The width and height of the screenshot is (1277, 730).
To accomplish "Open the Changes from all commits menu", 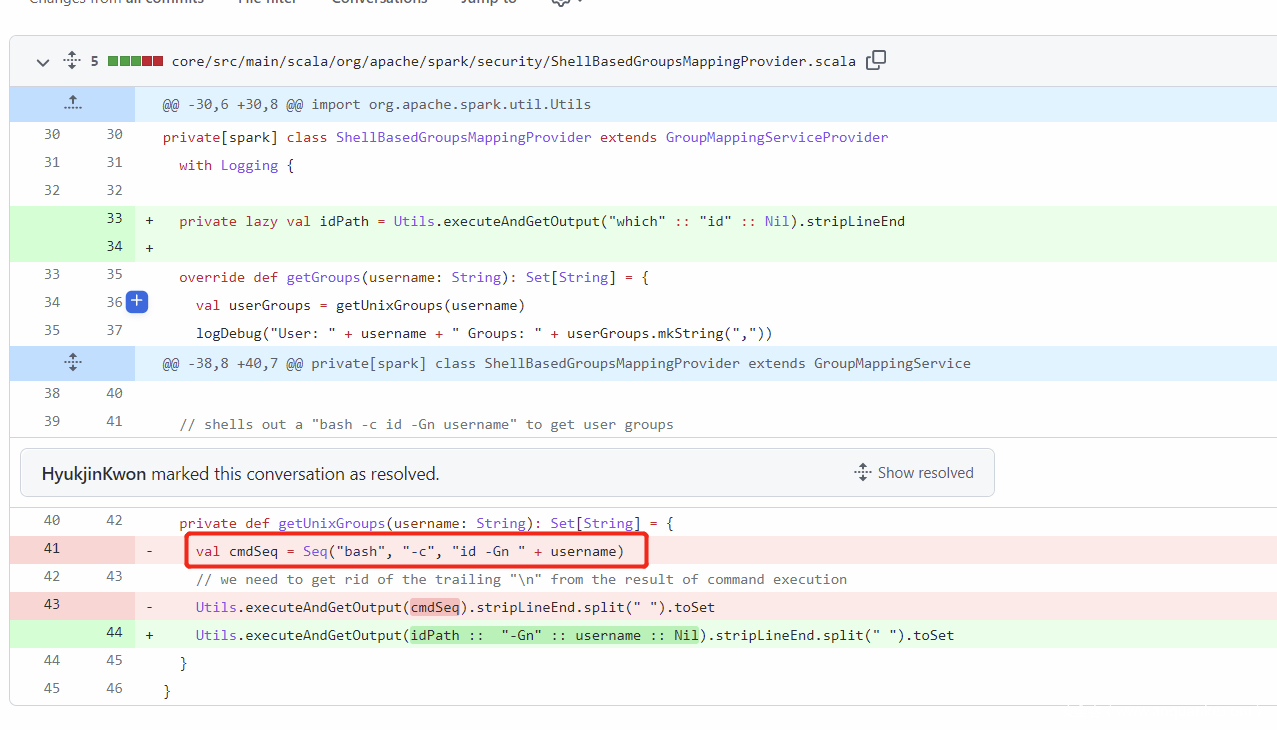I will [115, 2].
